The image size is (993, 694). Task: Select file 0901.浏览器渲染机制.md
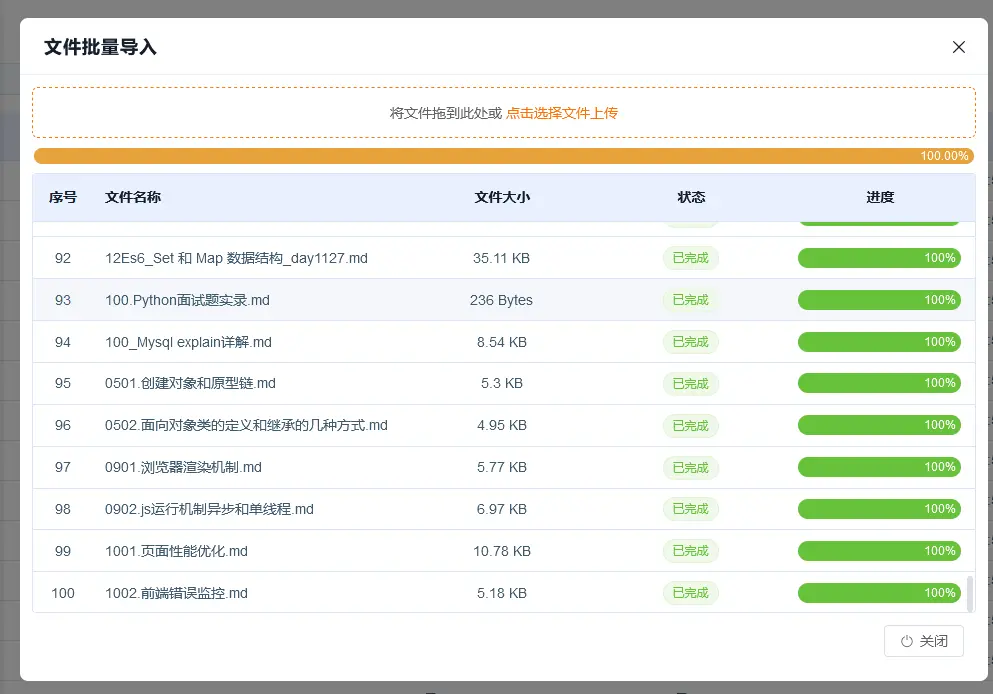tap(183, 467)
